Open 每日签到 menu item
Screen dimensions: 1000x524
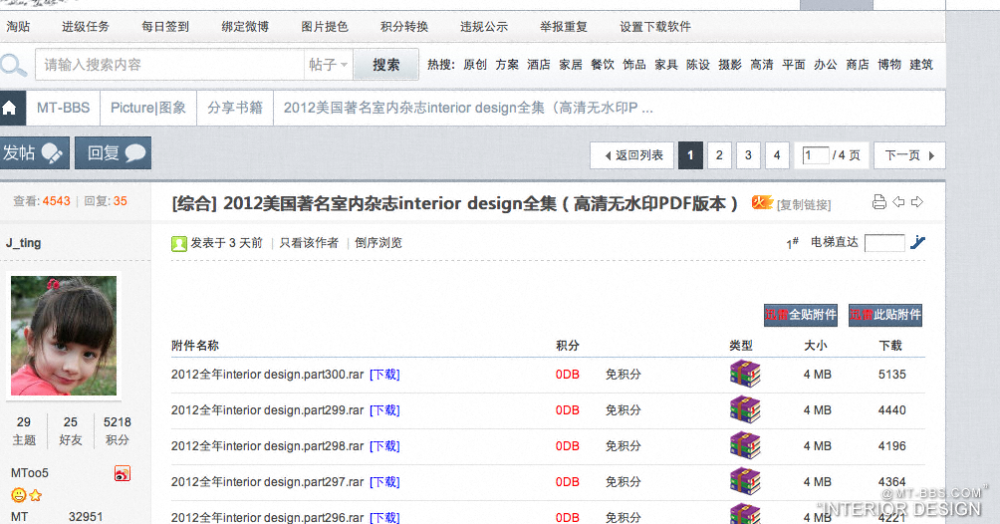[x=165, y=27]
